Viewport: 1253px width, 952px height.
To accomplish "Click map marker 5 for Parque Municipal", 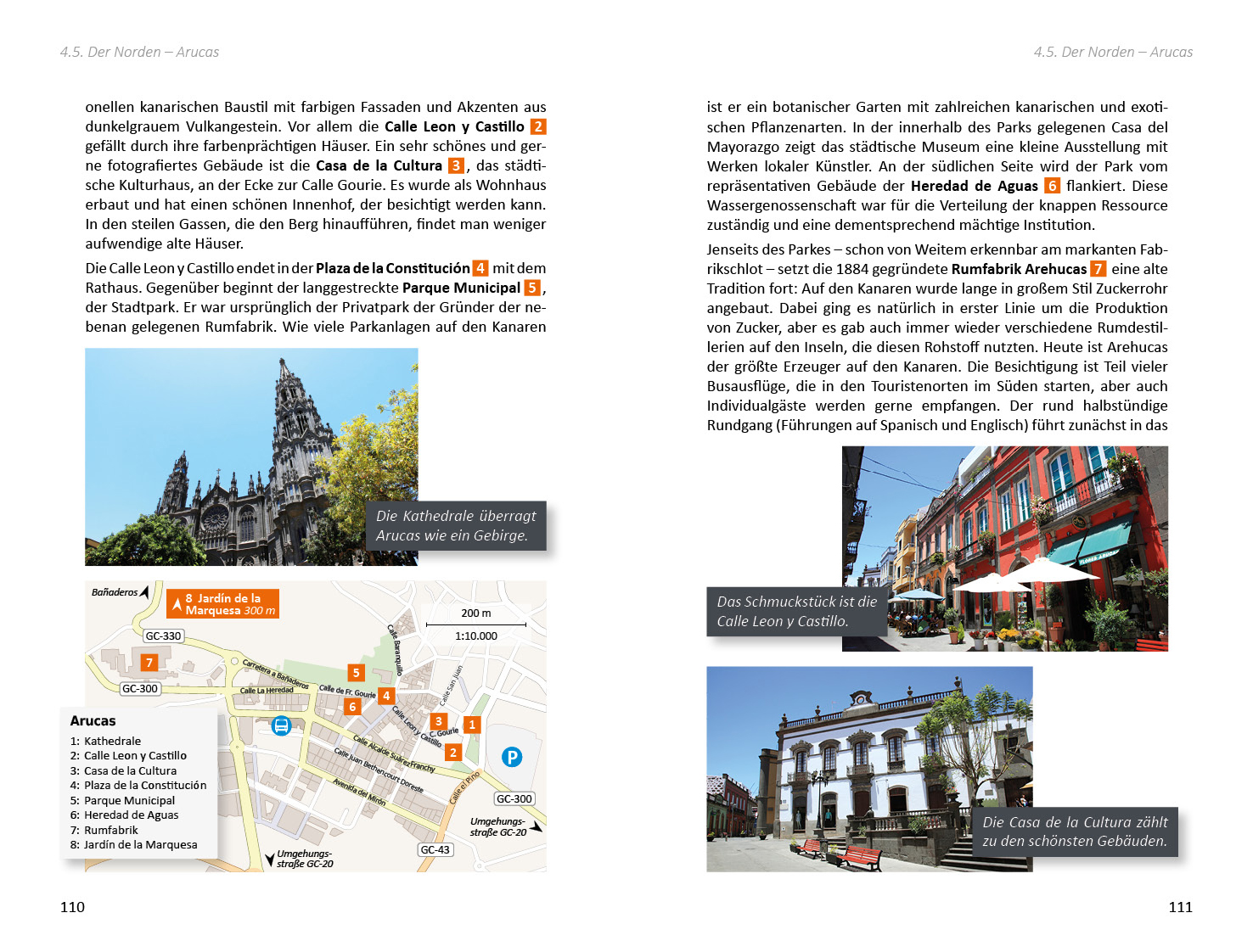I will click(356, 673).
